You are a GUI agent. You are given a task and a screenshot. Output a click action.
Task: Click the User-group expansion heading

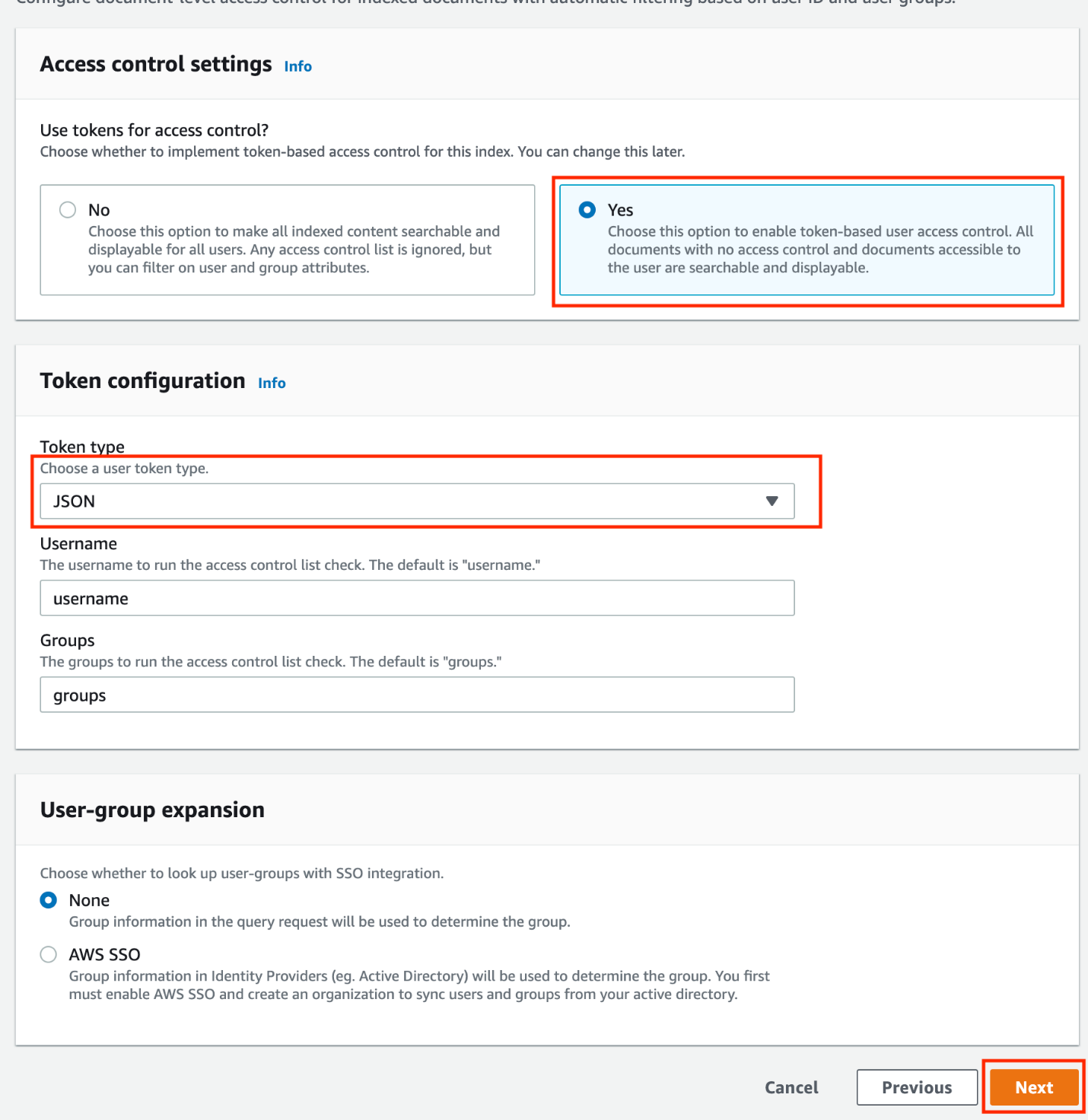point(152,810)
